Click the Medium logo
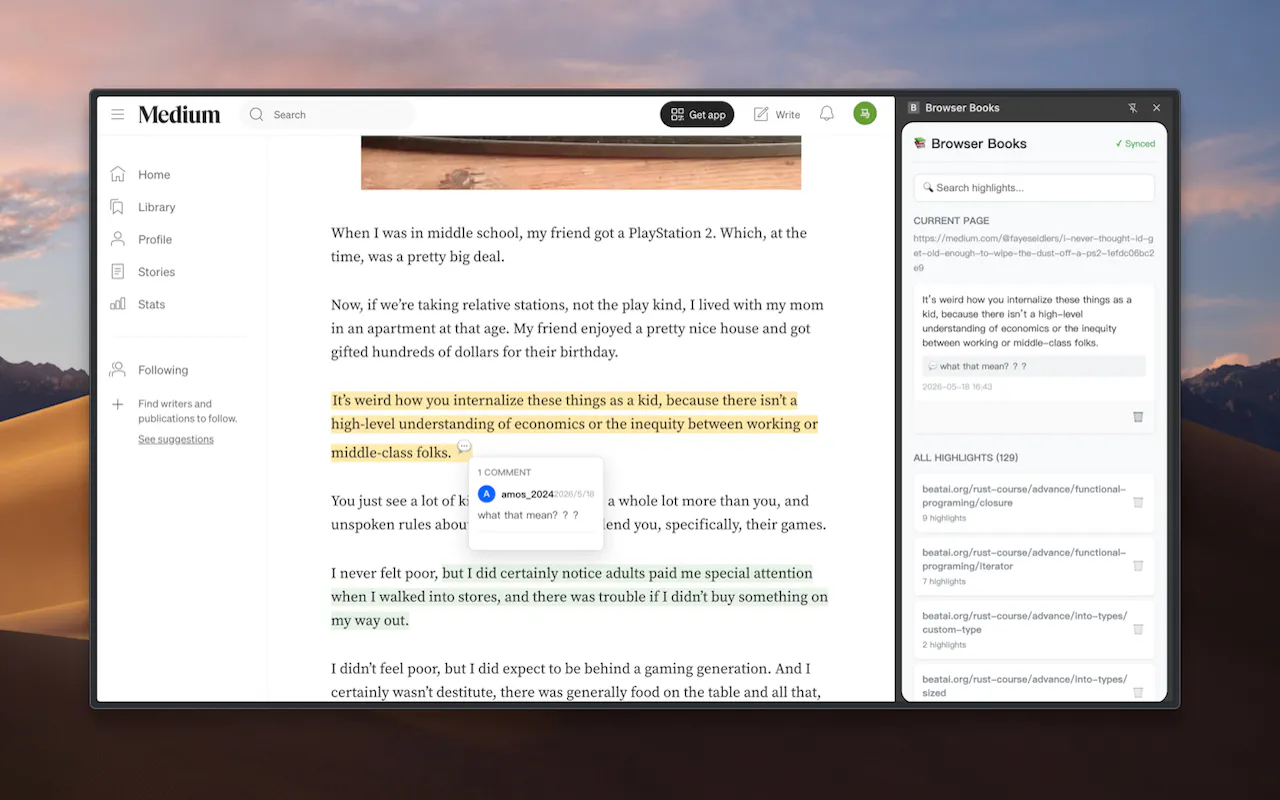This screenshot has height=800, width=1280. coord(179,115)
